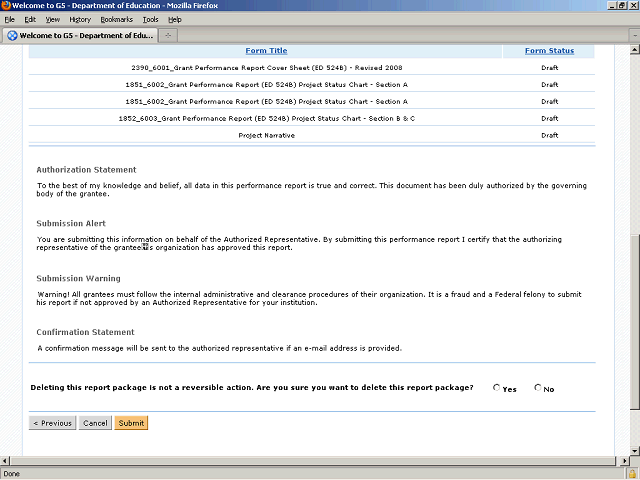This screenshot has height=480, width=640.
Task: Minimize the Firefox window
Action: (612, 6)
